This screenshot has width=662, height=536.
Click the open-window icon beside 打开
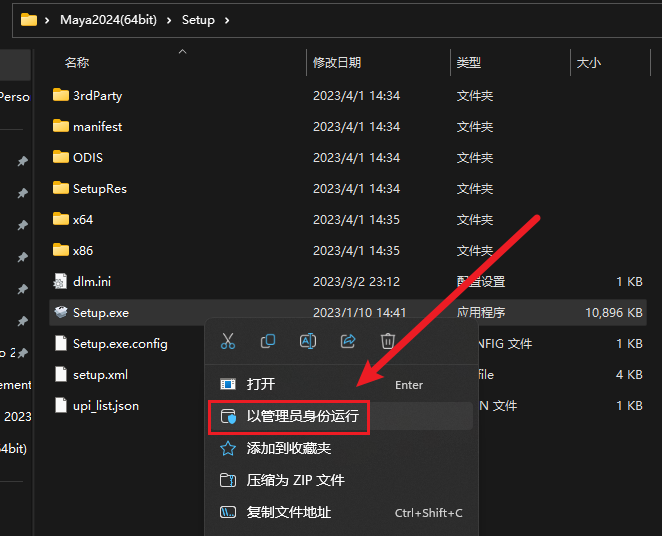tap(228, 384)
